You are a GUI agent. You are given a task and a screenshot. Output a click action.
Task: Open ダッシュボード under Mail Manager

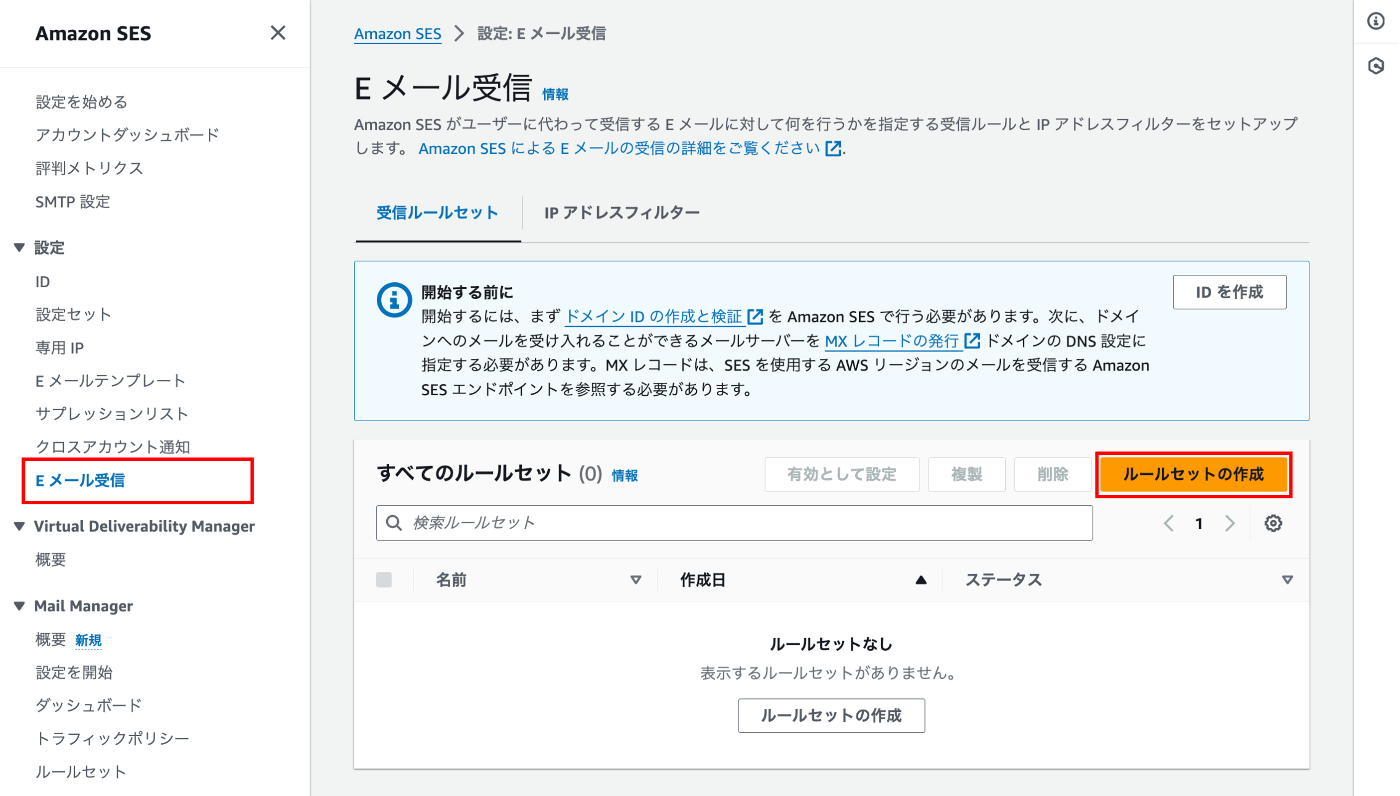(89, 705)
